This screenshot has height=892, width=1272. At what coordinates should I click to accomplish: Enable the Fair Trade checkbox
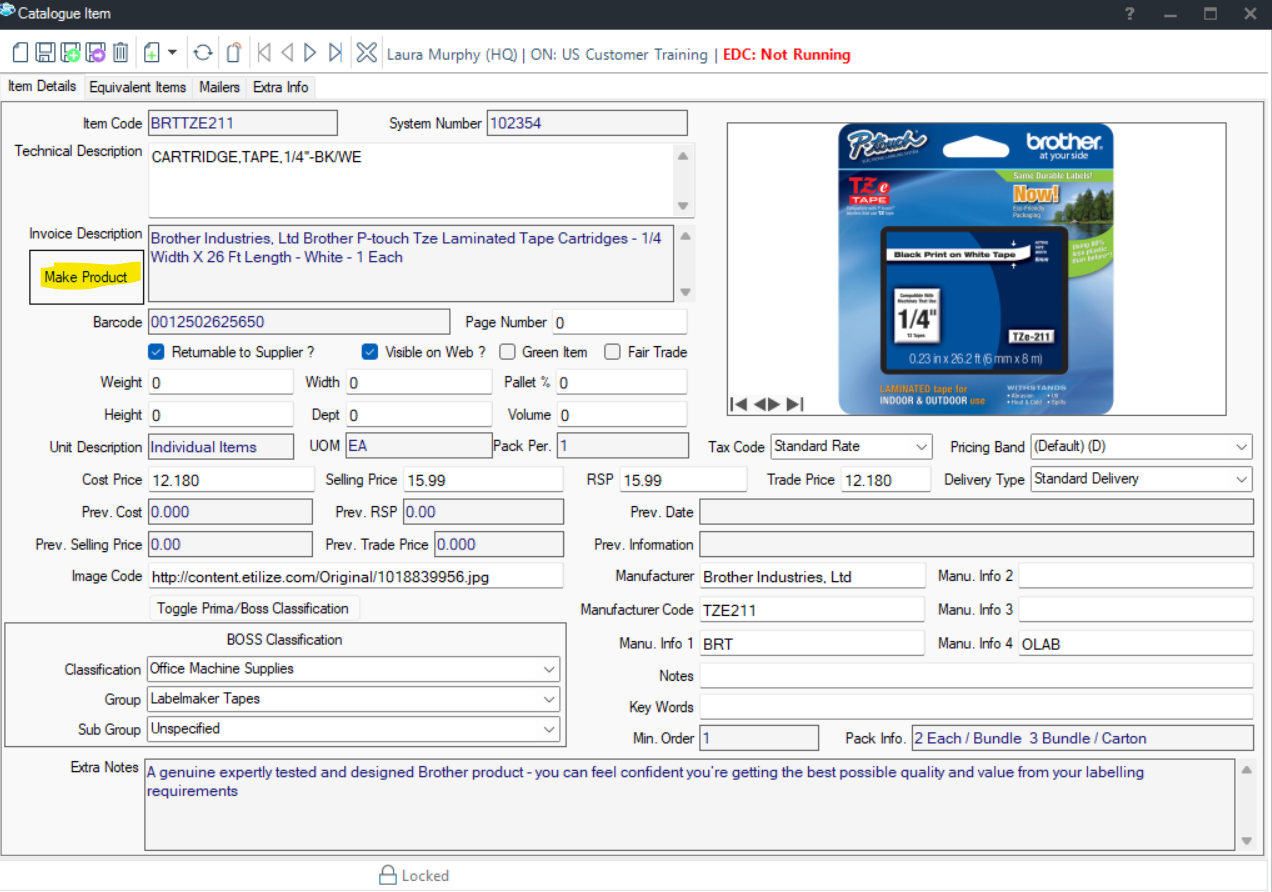pos(613,352)
